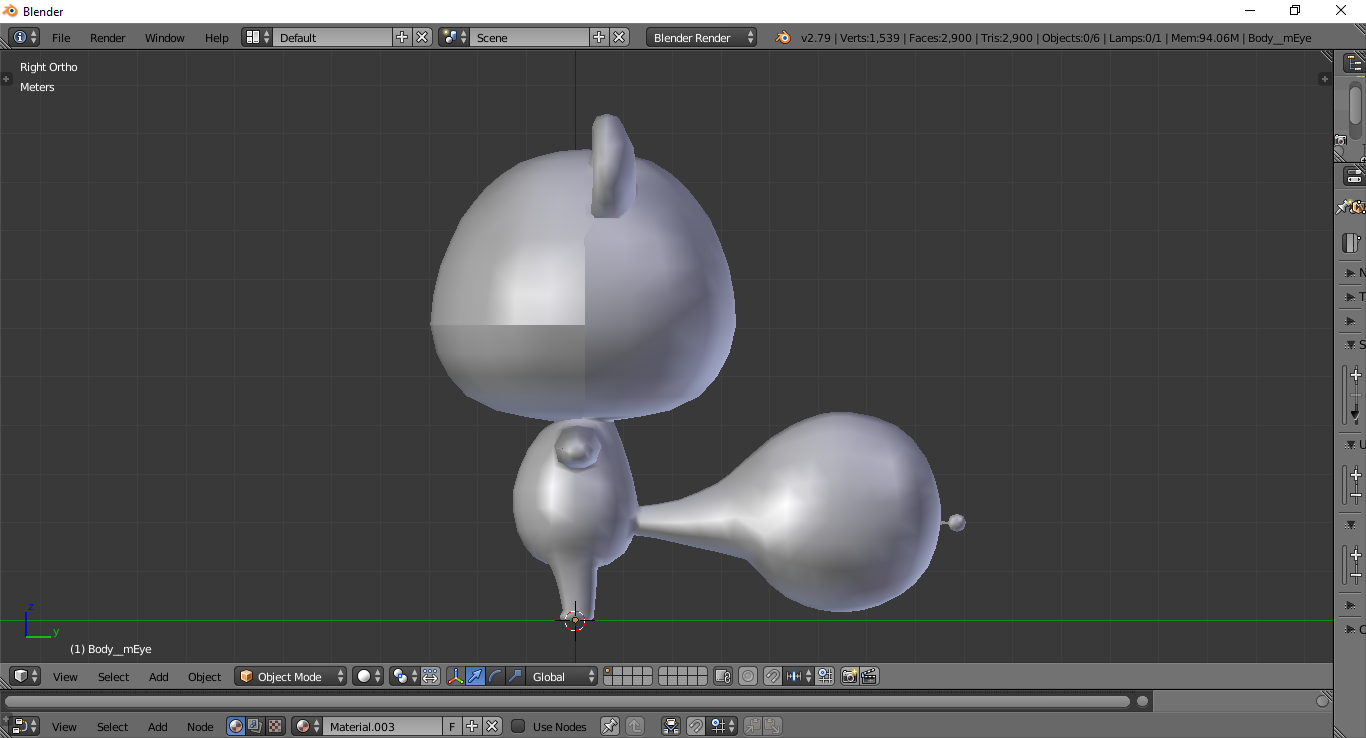
Task: Delete the Default screen layout
Action: [x=422, y=37]
